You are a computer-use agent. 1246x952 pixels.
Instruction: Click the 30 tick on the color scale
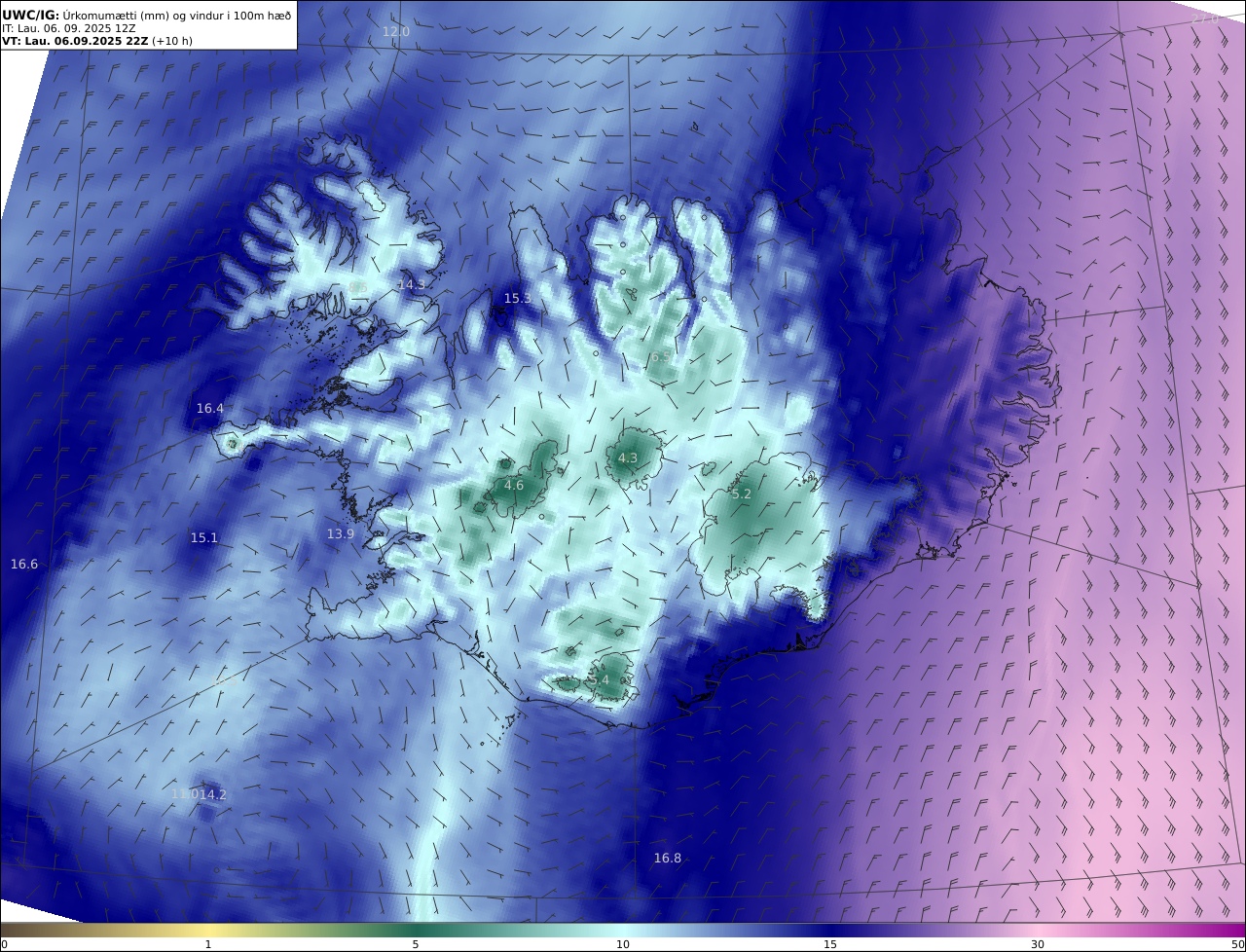coord(1038,944)
